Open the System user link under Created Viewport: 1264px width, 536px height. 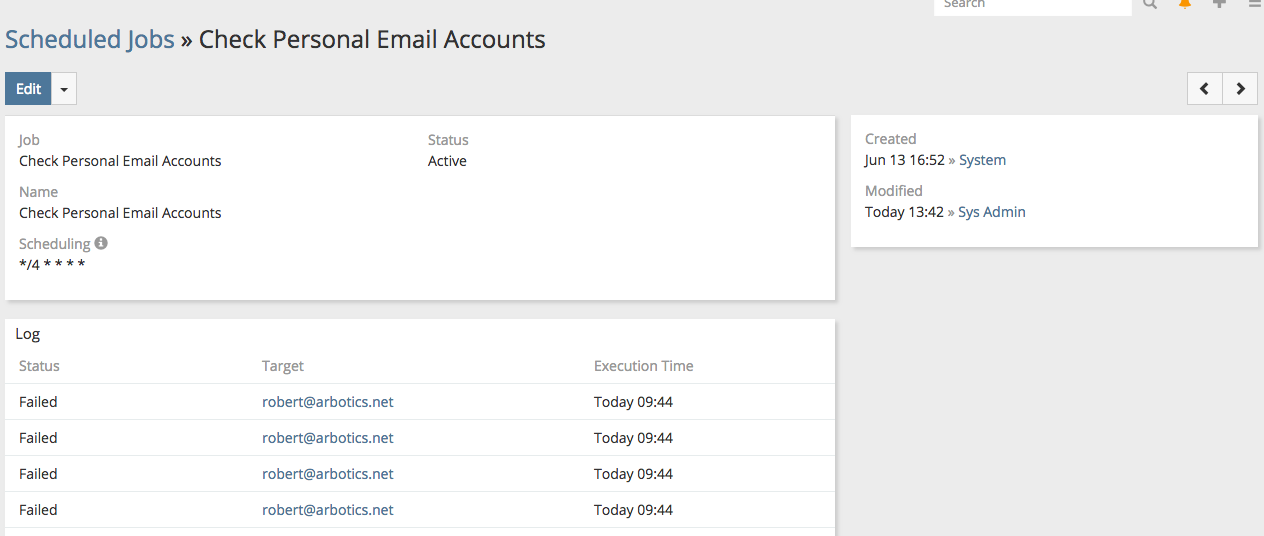pos(982,160)
